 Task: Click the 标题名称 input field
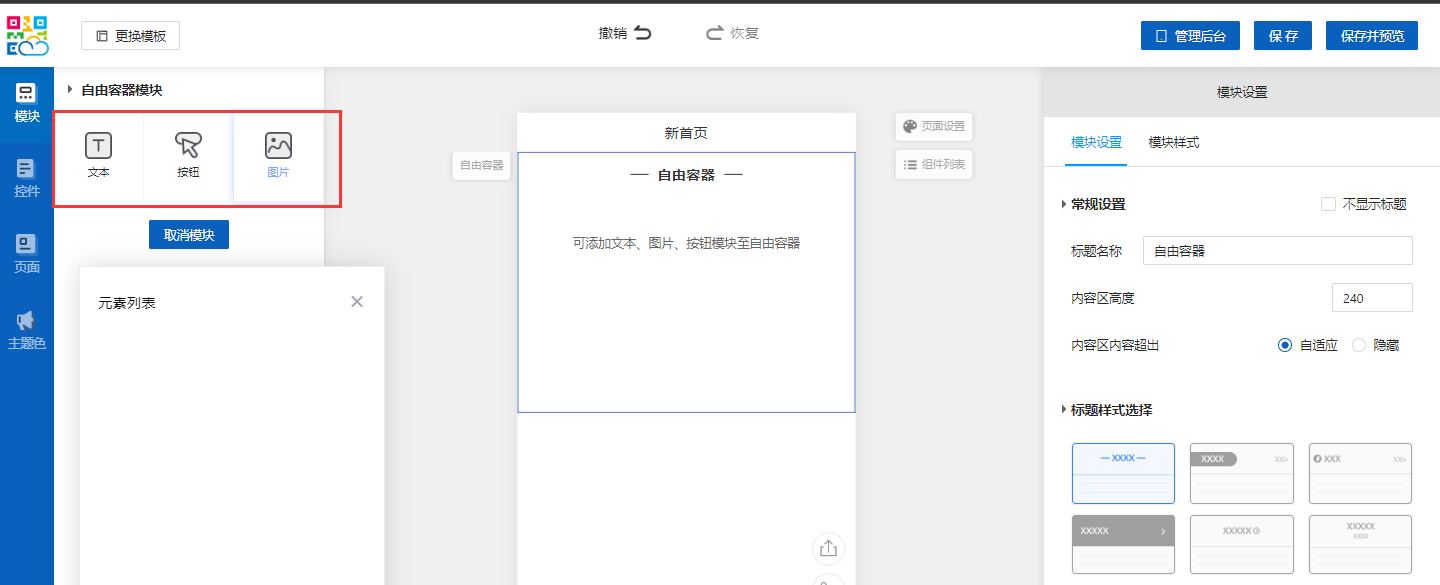tap(1277, 251)
